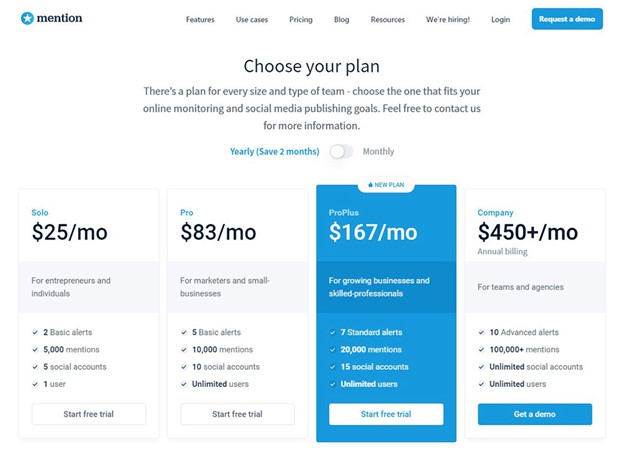Toggle the yearly/monthly billing switch
The image size is (624, 459).
pos(341,152)
